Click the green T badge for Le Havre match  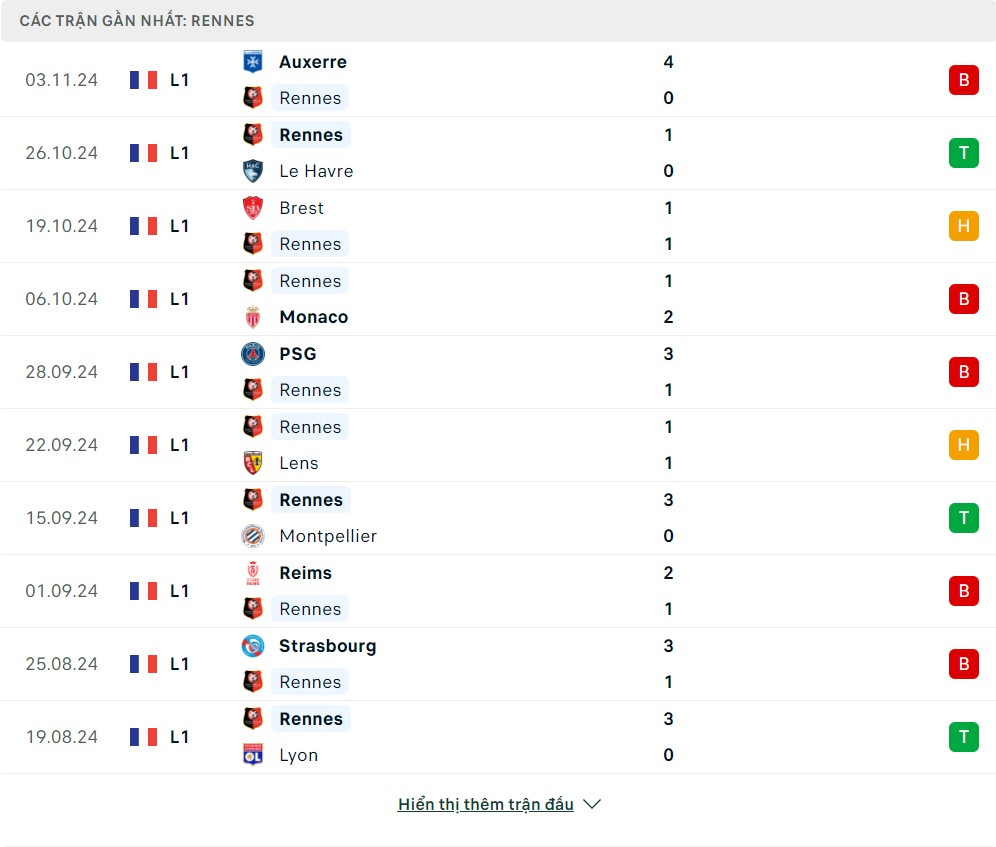coord(963,153)
